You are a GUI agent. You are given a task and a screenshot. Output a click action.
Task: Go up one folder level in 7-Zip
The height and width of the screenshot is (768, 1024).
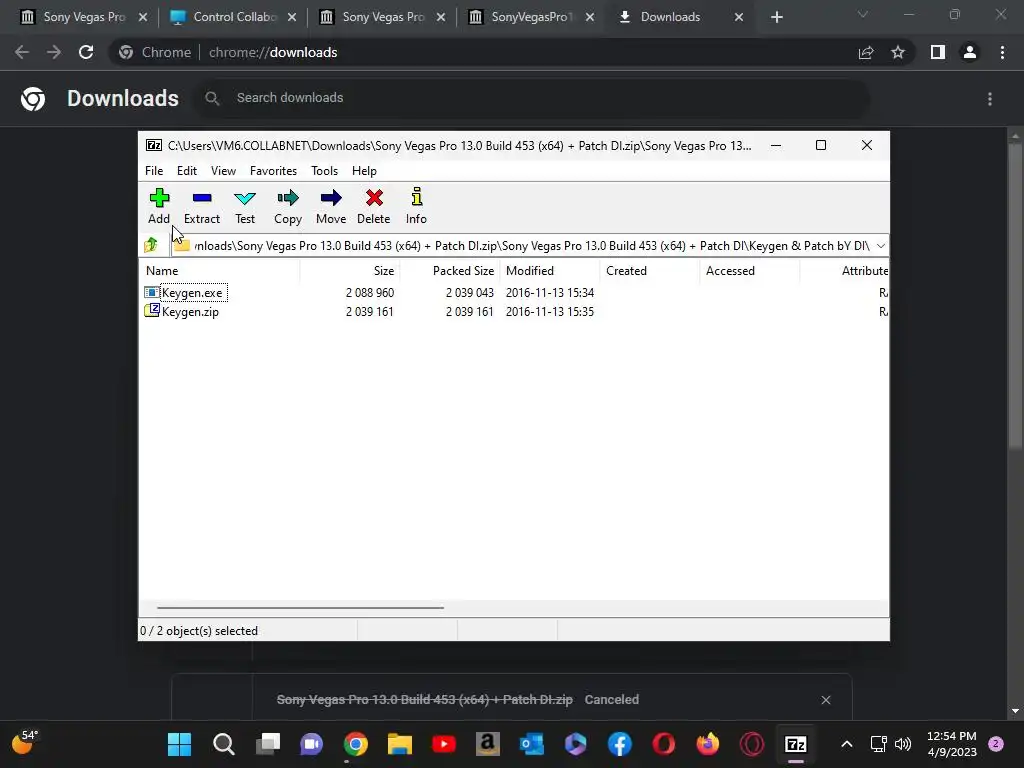(152, 245)
